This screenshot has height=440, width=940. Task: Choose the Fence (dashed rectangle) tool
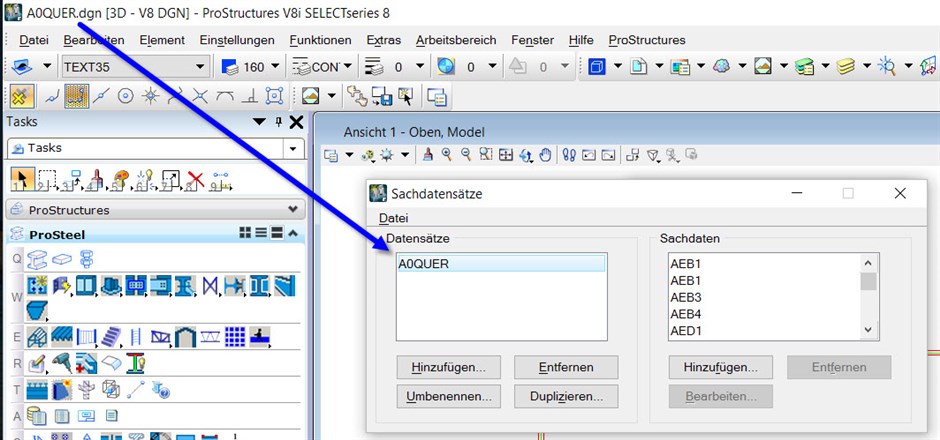(x=47, y=179)
